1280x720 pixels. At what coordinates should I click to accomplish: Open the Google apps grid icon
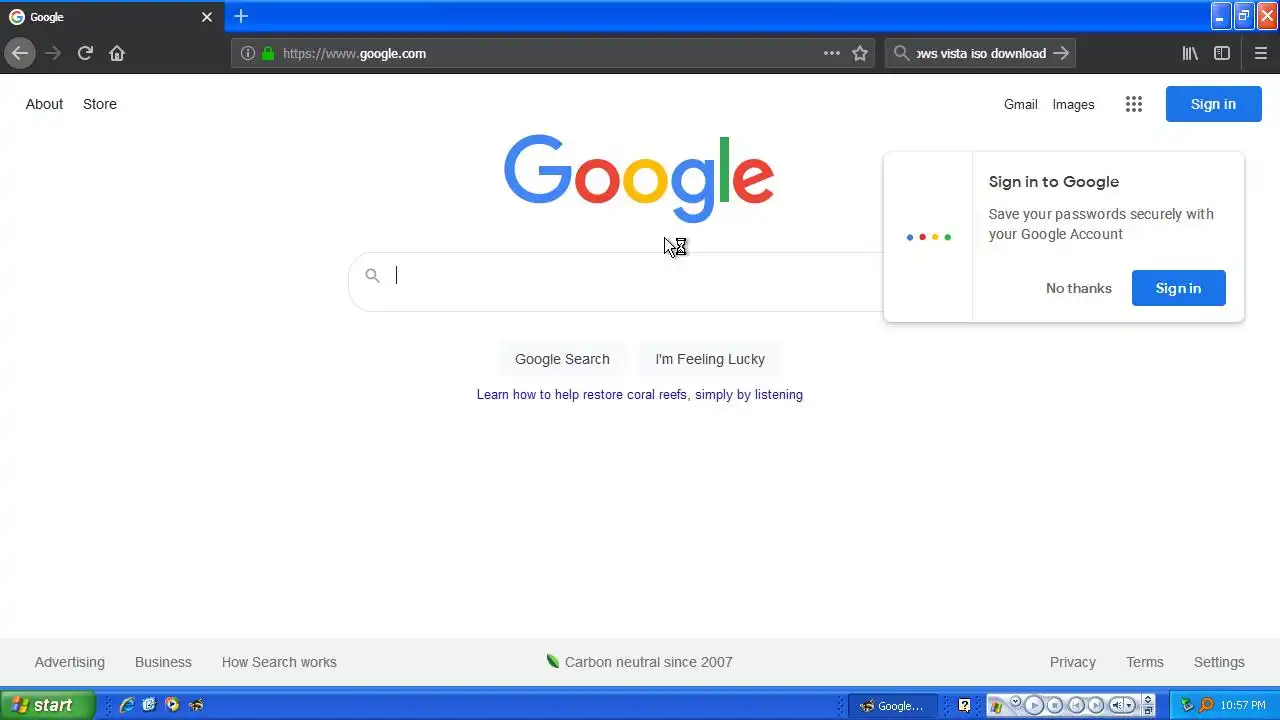pyautogui.click(x=1133, y=104)
